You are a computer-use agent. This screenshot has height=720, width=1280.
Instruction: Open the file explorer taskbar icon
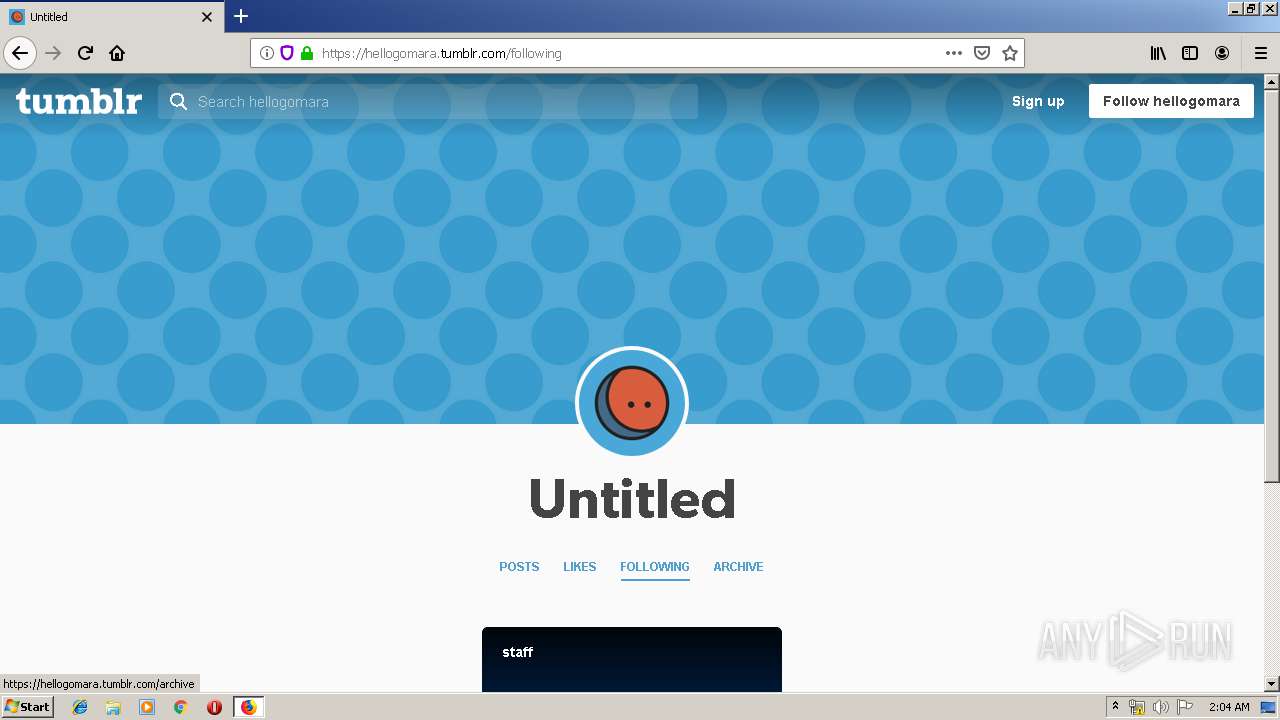(x=113, y=707)
